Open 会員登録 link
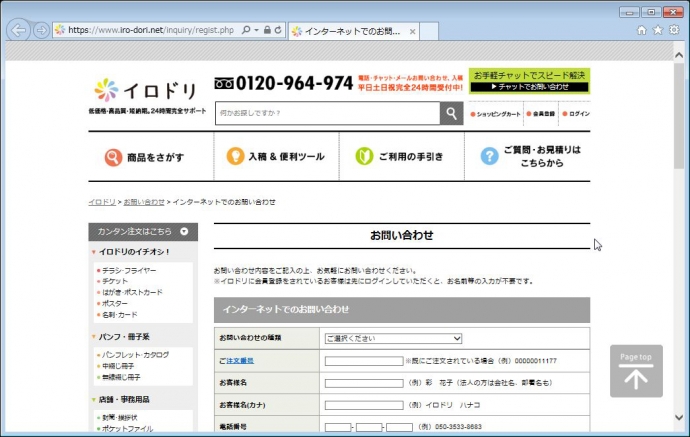 541,114
